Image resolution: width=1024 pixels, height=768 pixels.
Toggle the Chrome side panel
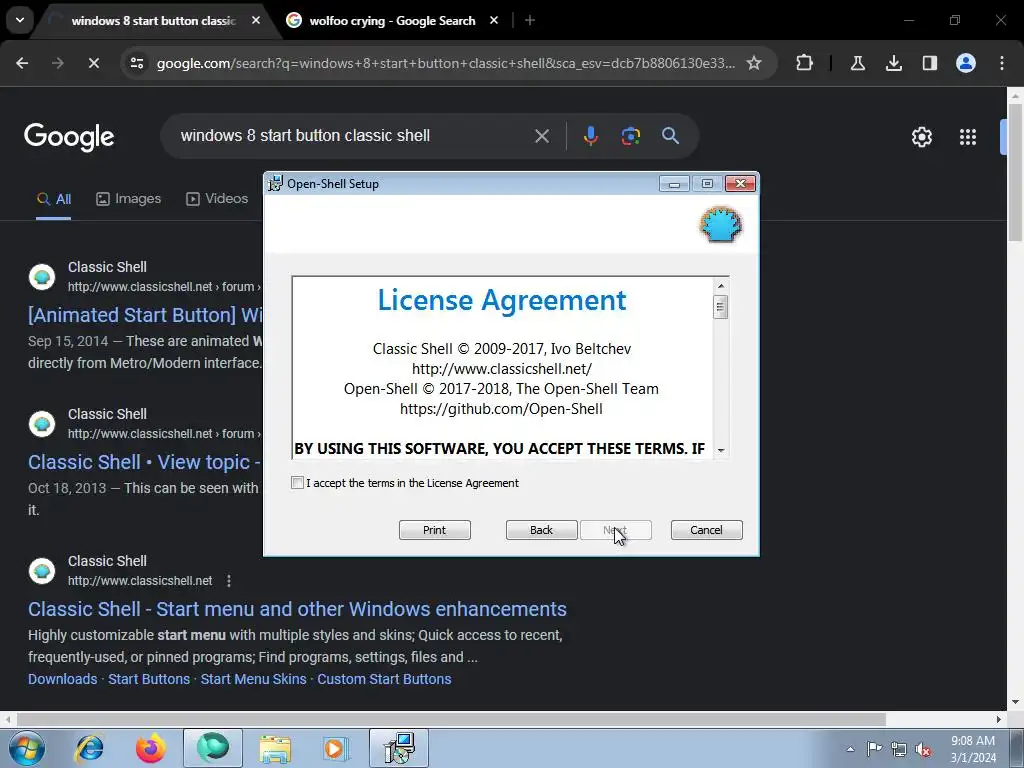(929, 63)
